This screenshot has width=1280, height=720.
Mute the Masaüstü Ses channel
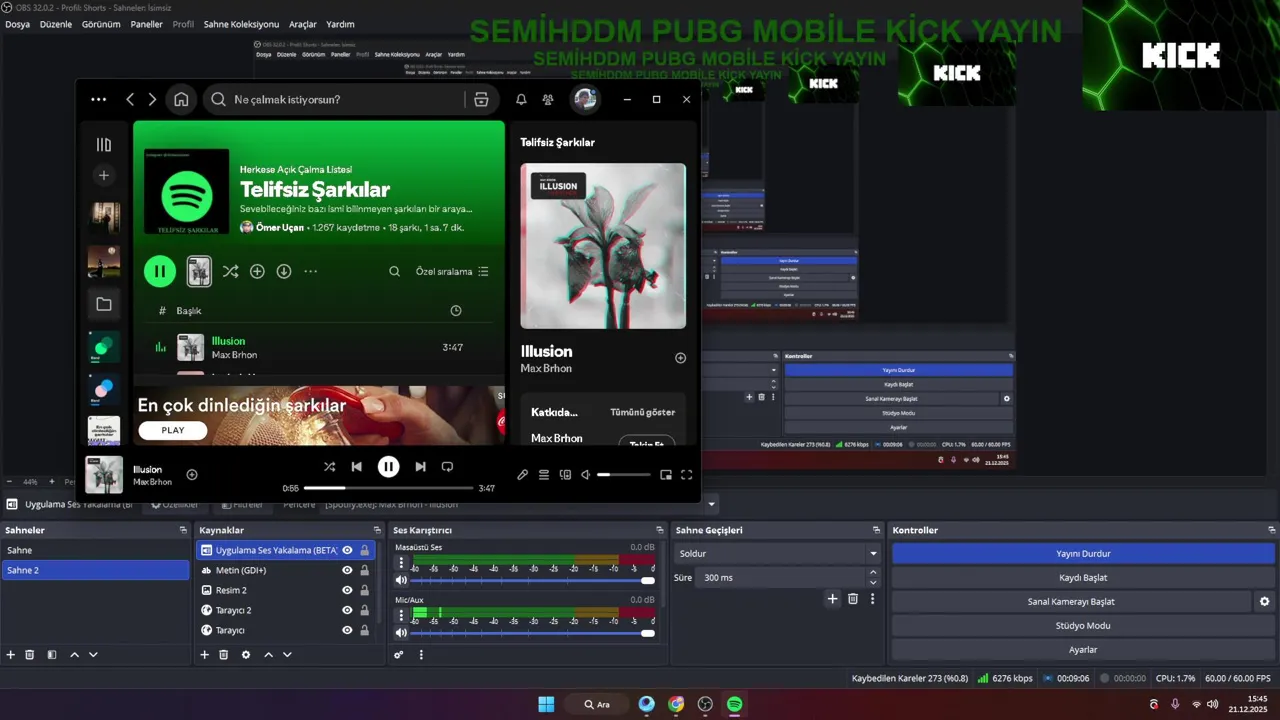[401, 580]
